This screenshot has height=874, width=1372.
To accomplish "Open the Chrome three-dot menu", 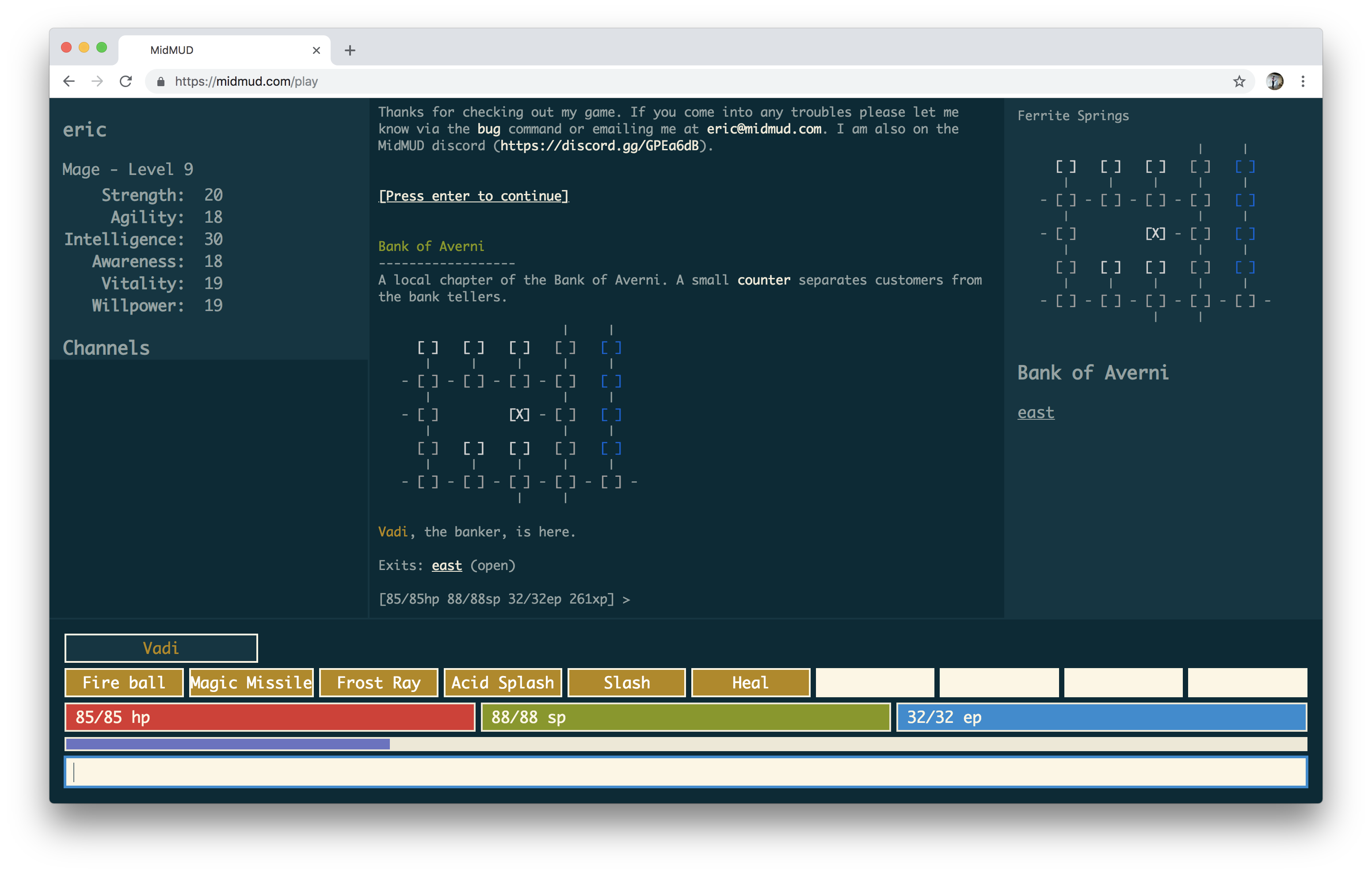I will tap(1303, 81).
